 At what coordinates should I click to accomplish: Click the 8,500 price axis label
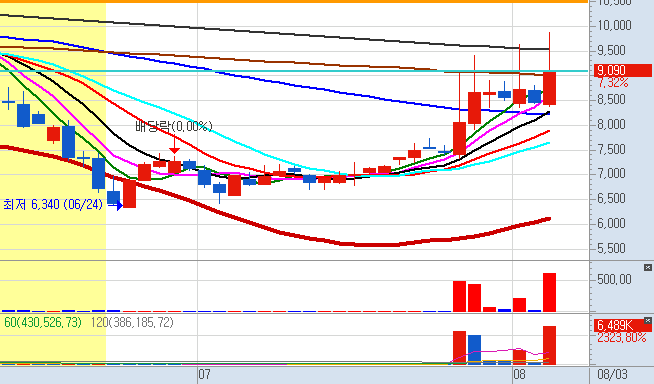(x=611, y=100)
